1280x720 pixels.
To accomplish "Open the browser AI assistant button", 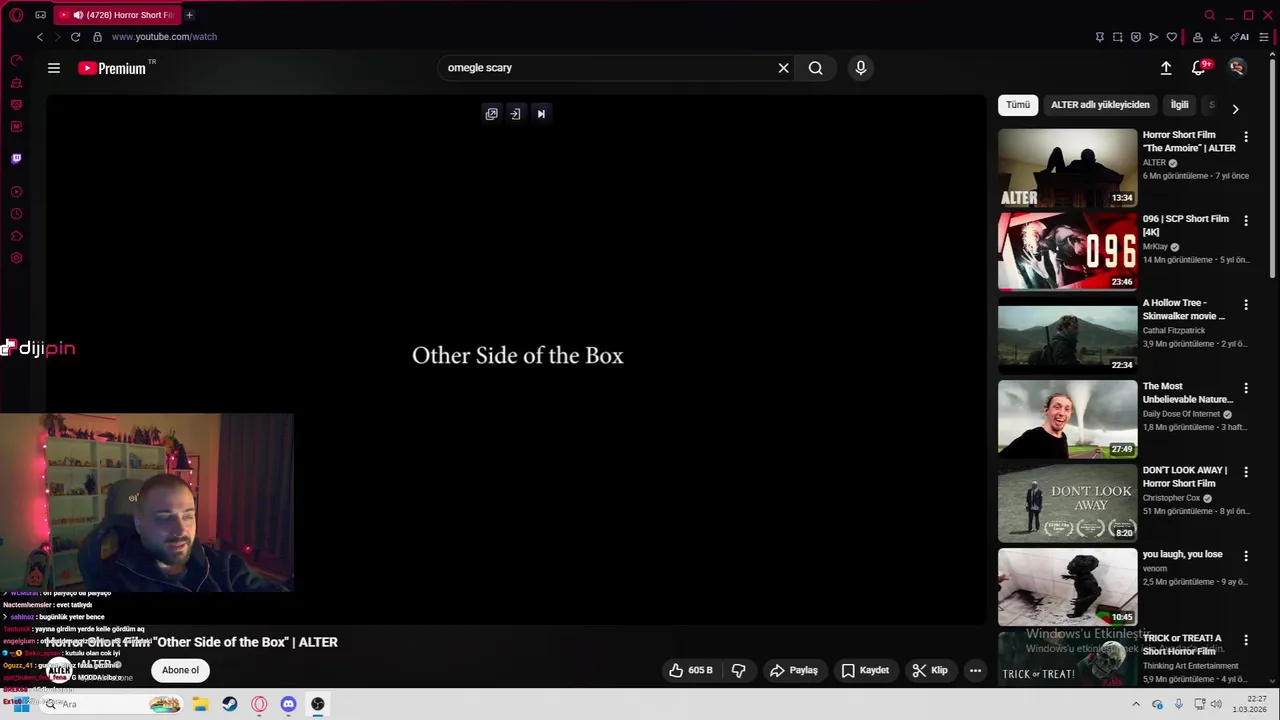I will coord(1240,37).
